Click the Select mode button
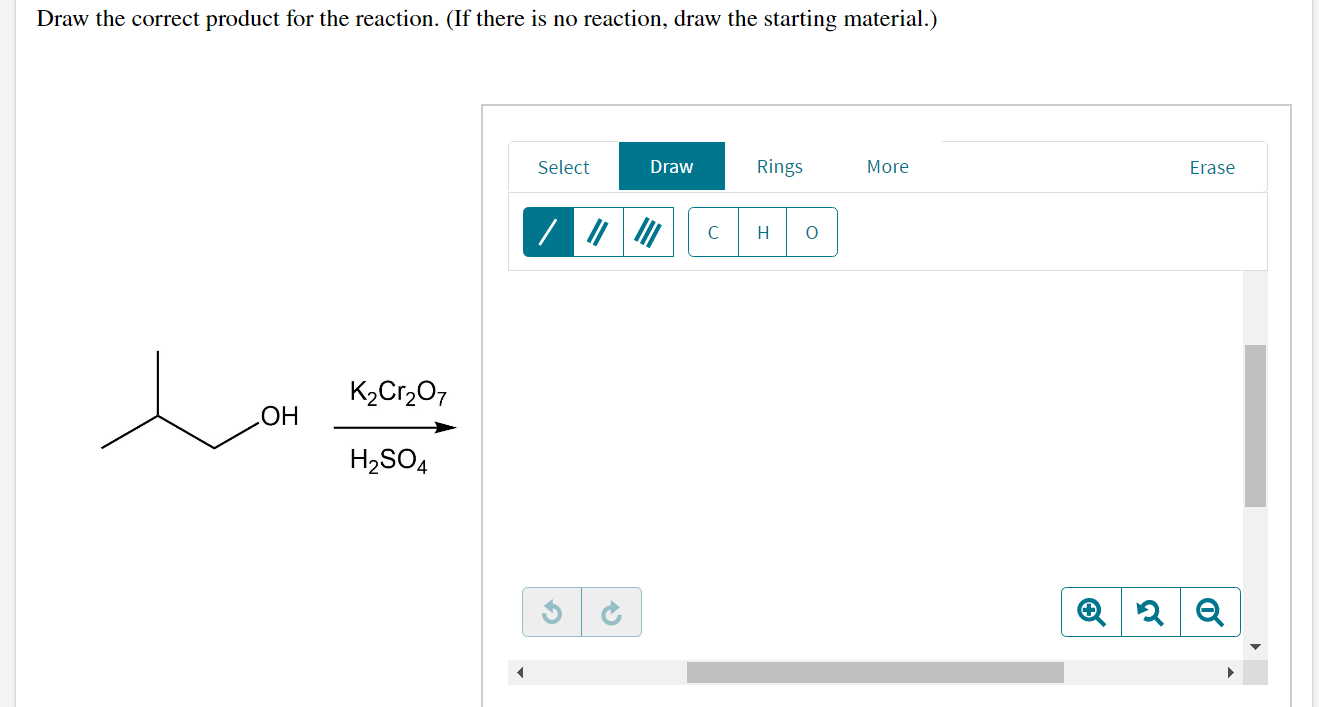Screen dimensions: 1319x707 click(563, 167)
